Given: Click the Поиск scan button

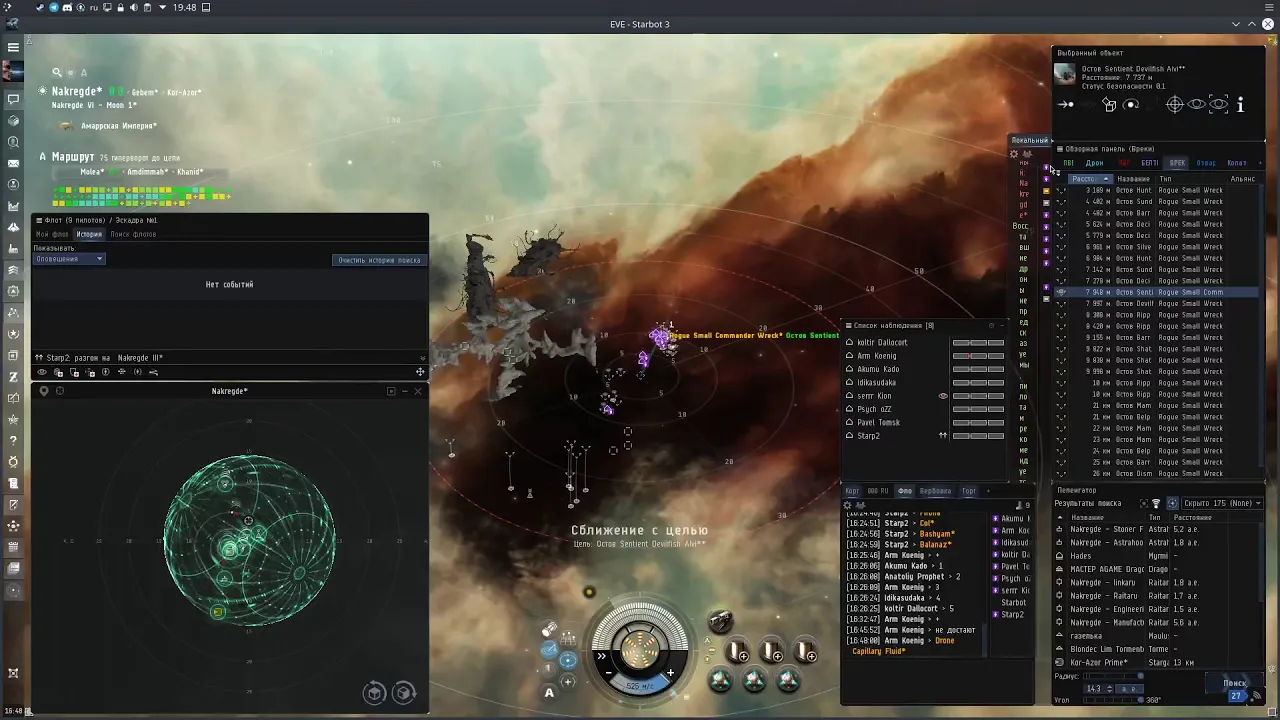Looking at the screenshot, I should point(1236,684).
